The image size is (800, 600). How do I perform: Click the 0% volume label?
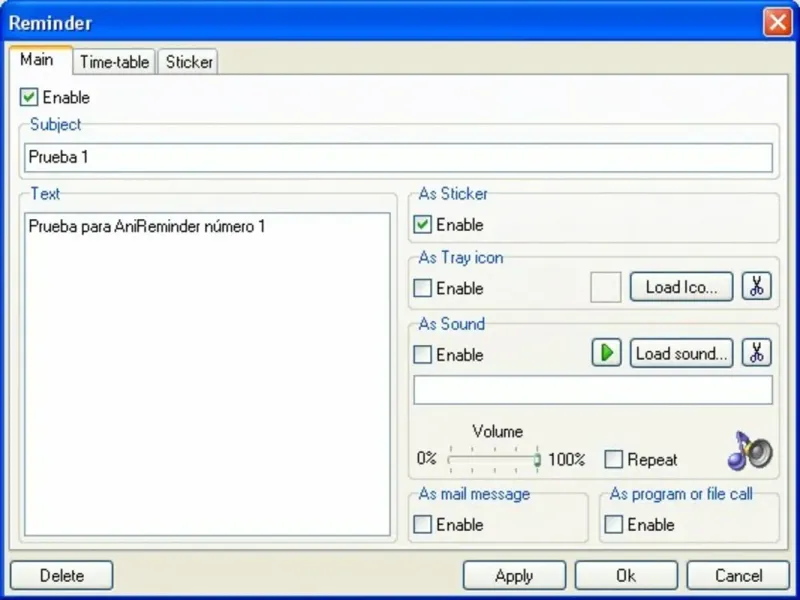click(x=427, y=458)
